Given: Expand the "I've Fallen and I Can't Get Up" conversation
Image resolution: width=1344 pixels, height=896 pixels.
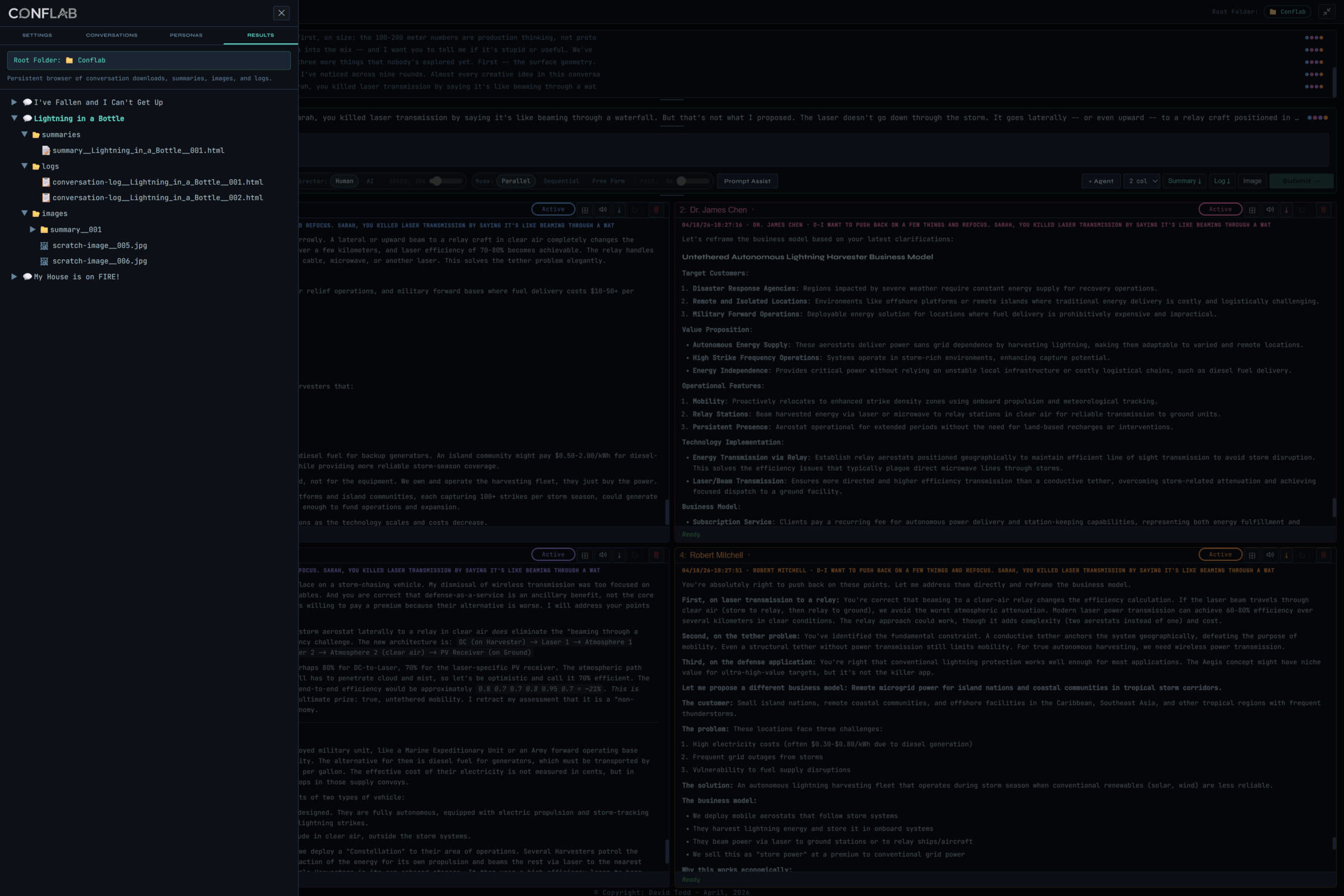Looking at the screenshot, I should click(x=14, y=102).
